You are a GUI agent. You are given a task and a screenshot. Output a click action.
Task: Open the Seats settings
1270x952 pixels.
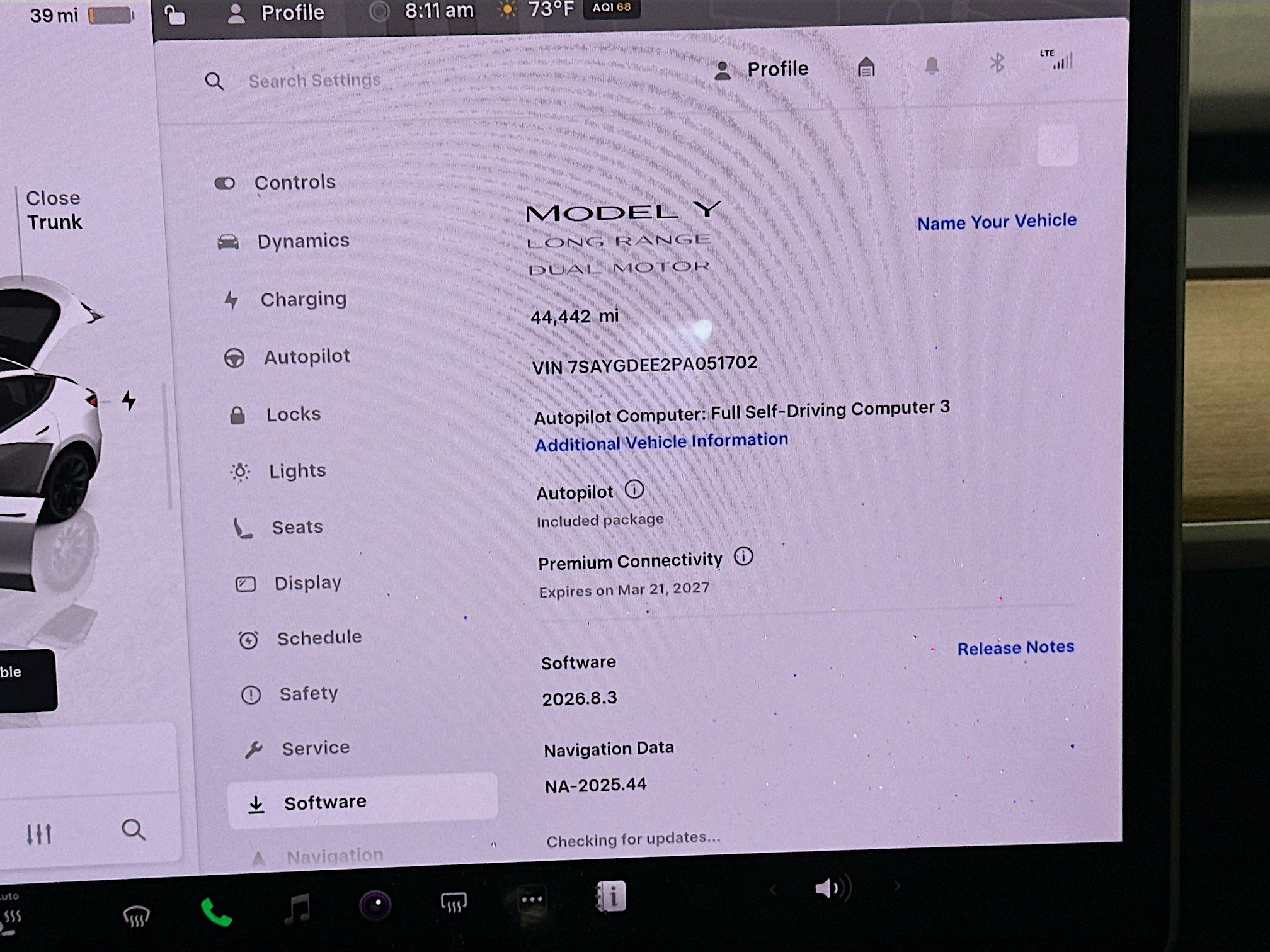pyautogui.click(x=278, y=528)
